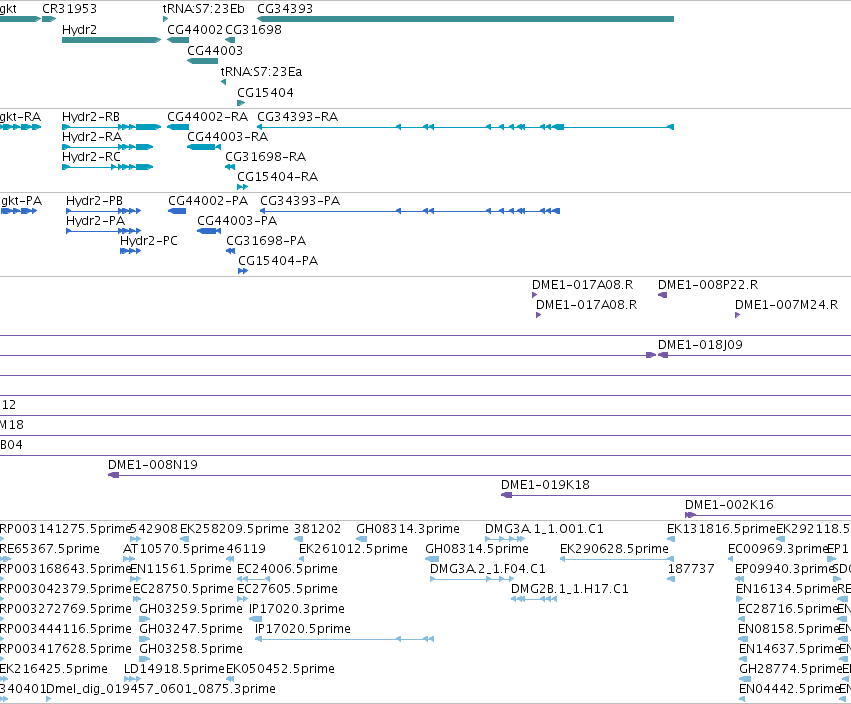
Task: Select the EC24006.5prime EST label
Action: (287, 569)
